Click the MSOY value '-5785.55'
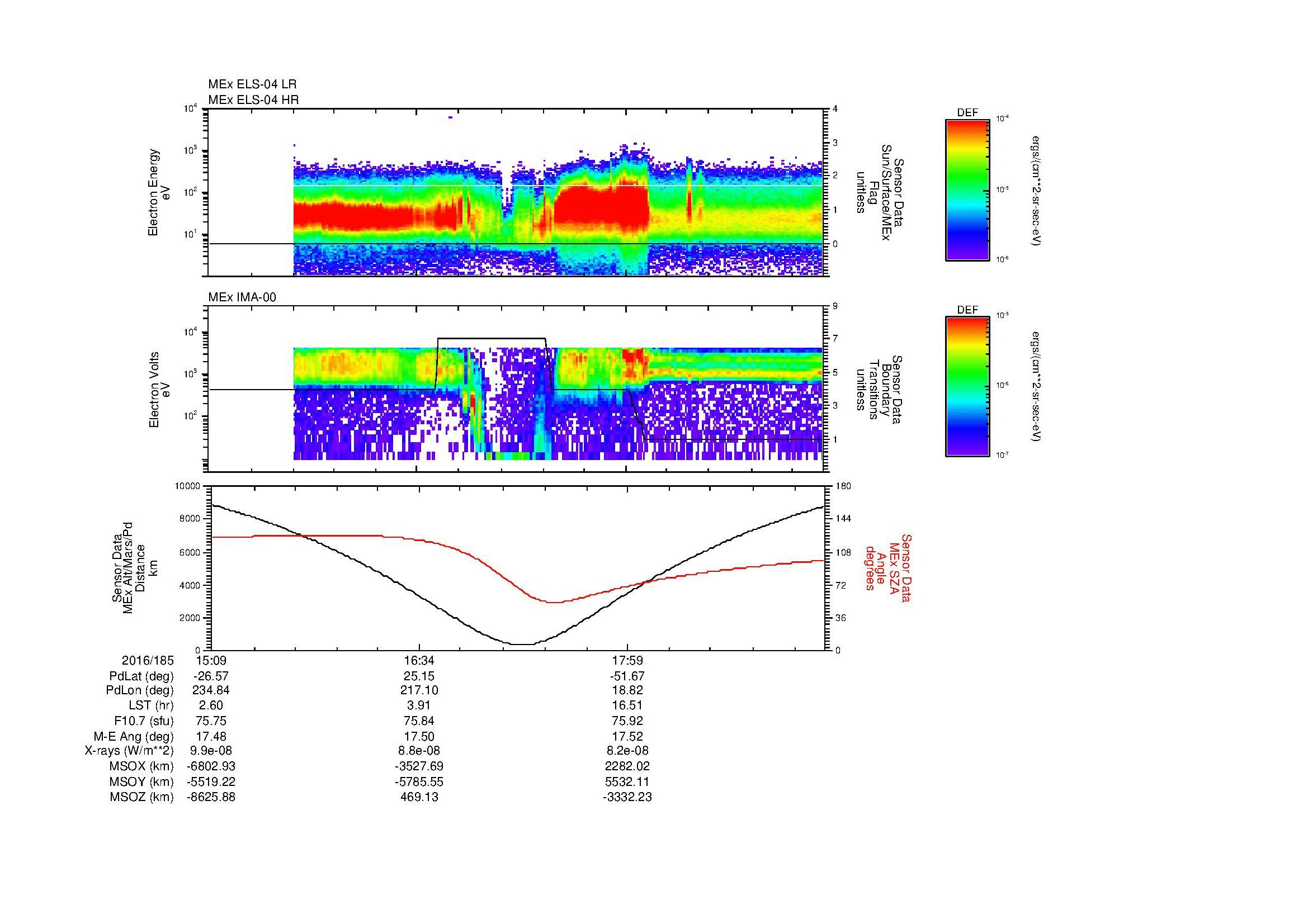This screenshot has width=1308, height=924. (x=419, y=781)
